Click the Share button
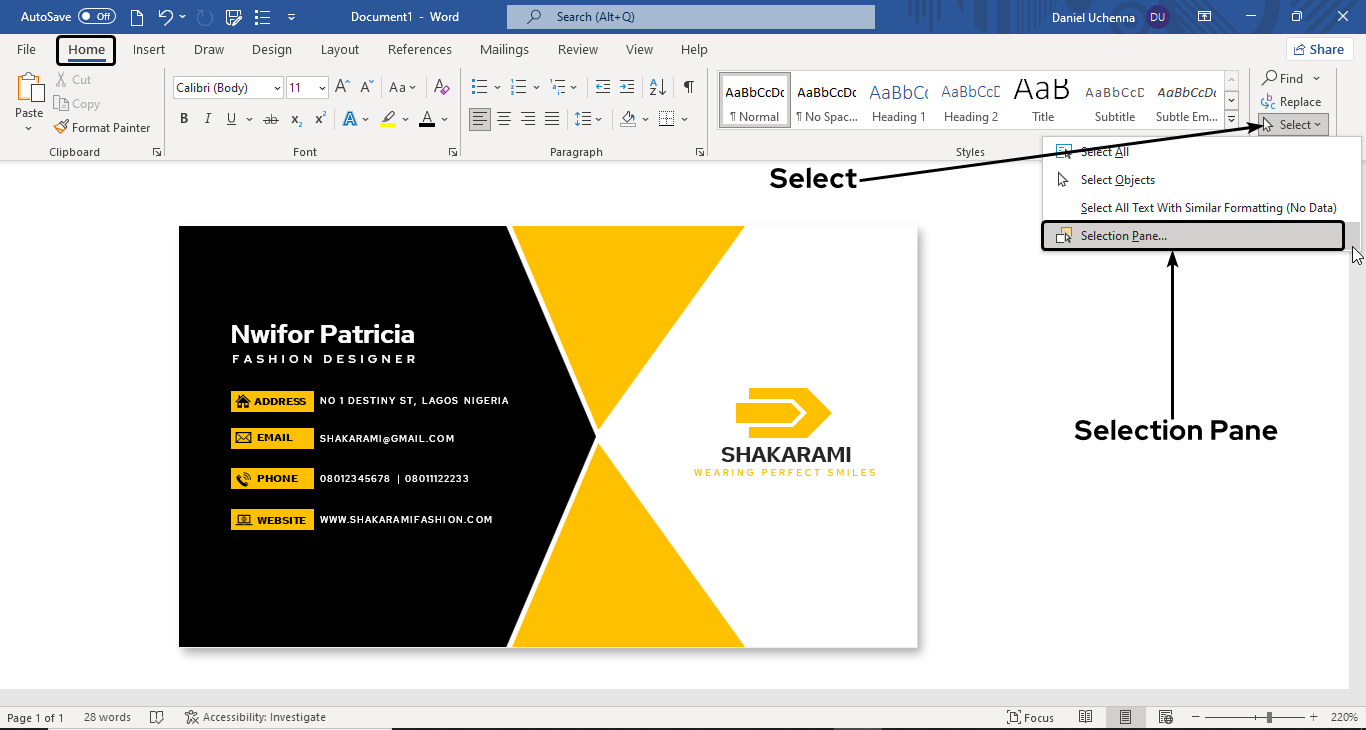1366x730 pixels. click(1319, 49)
